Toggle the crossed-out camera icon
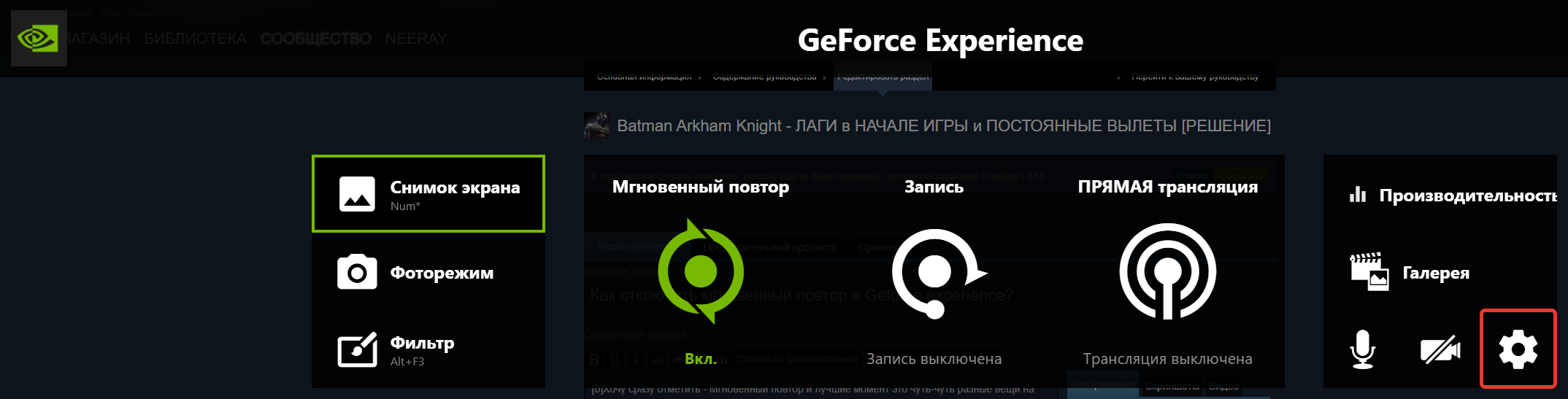Viewport: 1568px width, 399px height. 1440,349
